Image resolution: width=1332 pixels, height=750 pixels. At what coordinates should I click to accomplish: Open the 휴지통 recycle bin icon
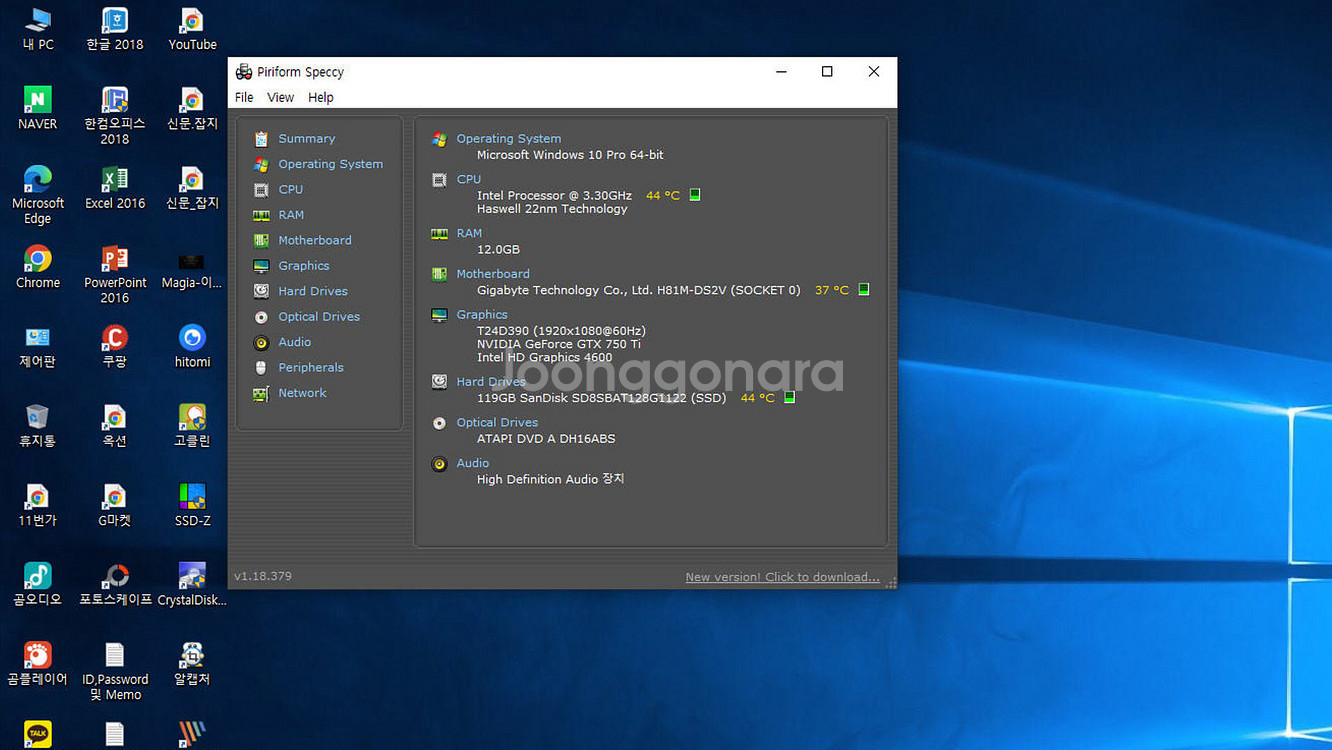click(38, 426)
